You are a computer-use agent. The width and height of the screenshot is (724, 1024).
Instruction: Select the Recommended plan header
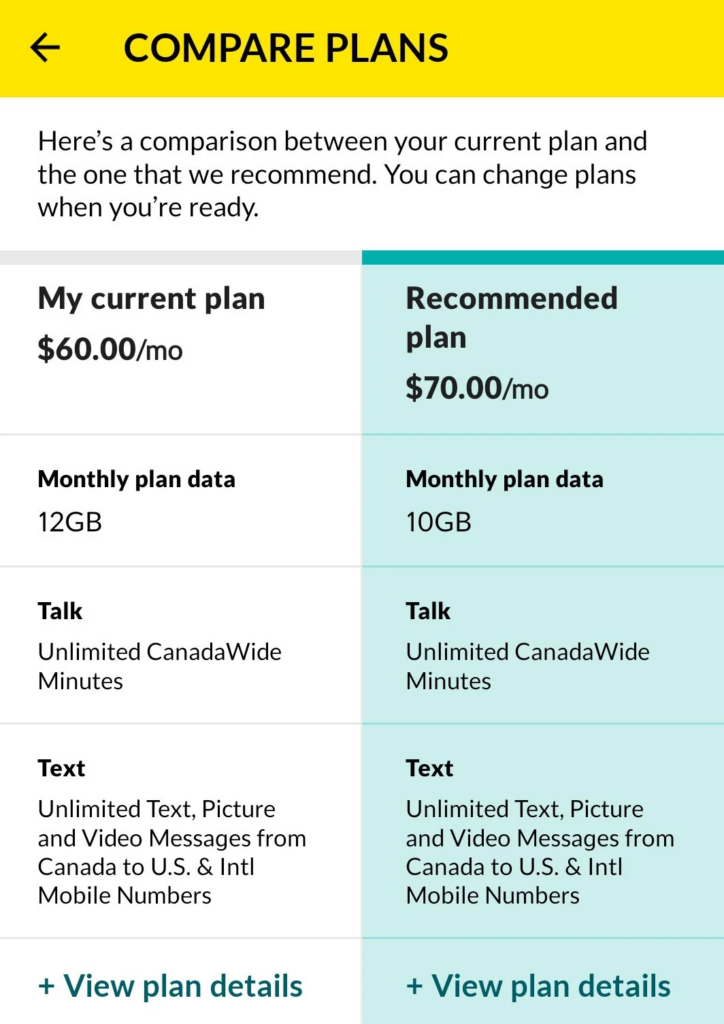click(x=512, y=318)
